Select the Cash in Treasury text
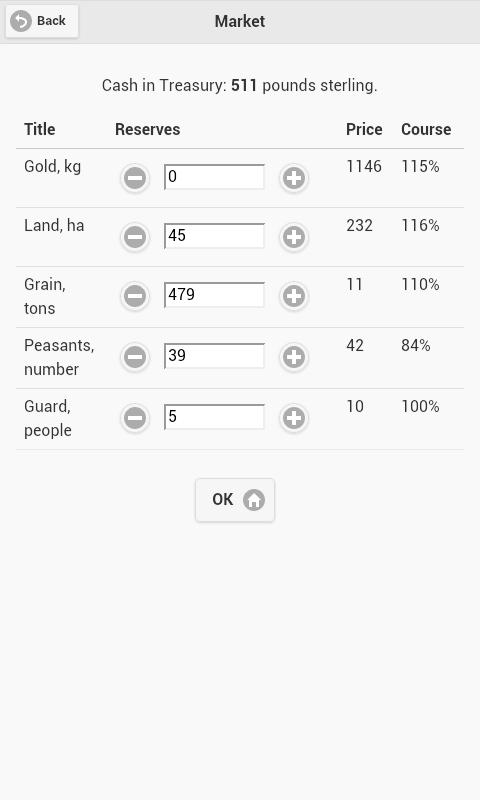The height and width of the screenshot is (800, 480). tap(240, 85)
